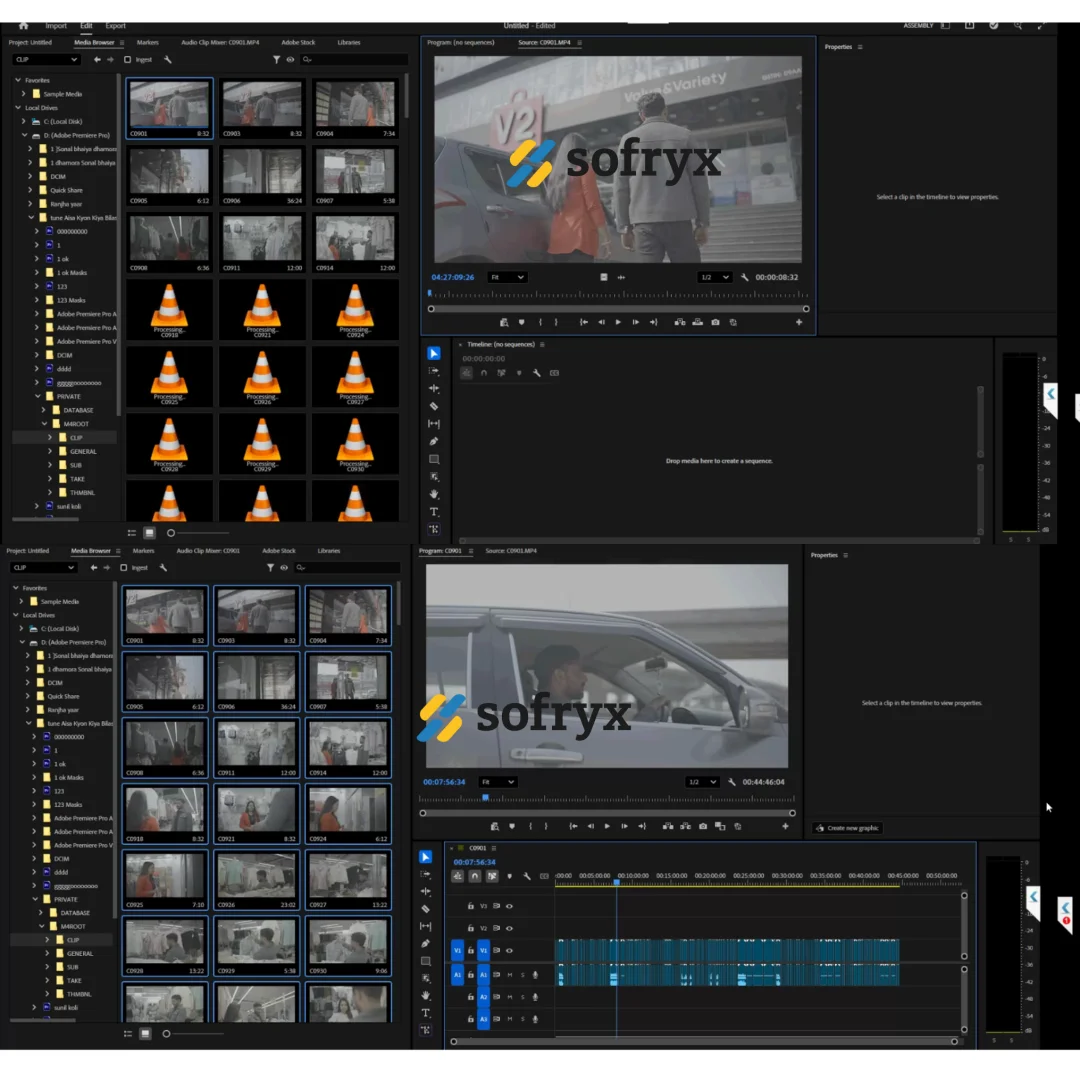The height and width of the screenshot is (1080, 1080).
Task: Toggle the snap magnet in the C0901 timeline
Action: 475,876
